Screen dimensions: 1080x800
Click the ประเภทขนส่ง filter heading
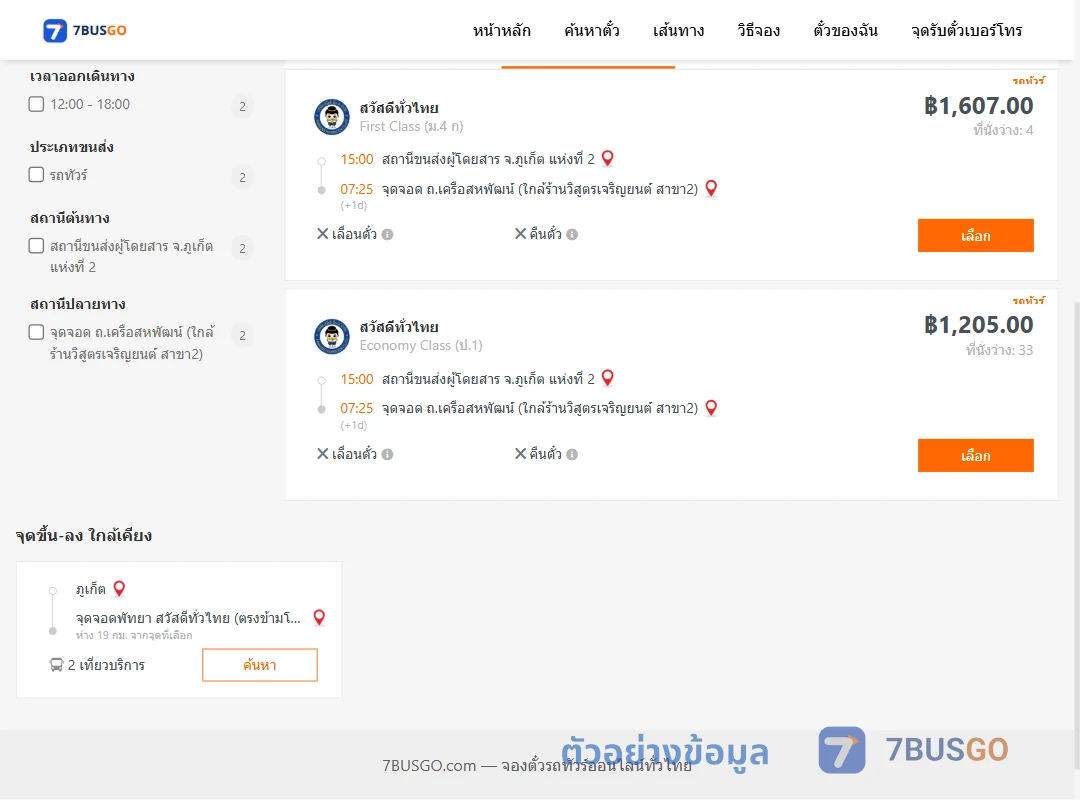pyautogui.click(x=72, y=147)
